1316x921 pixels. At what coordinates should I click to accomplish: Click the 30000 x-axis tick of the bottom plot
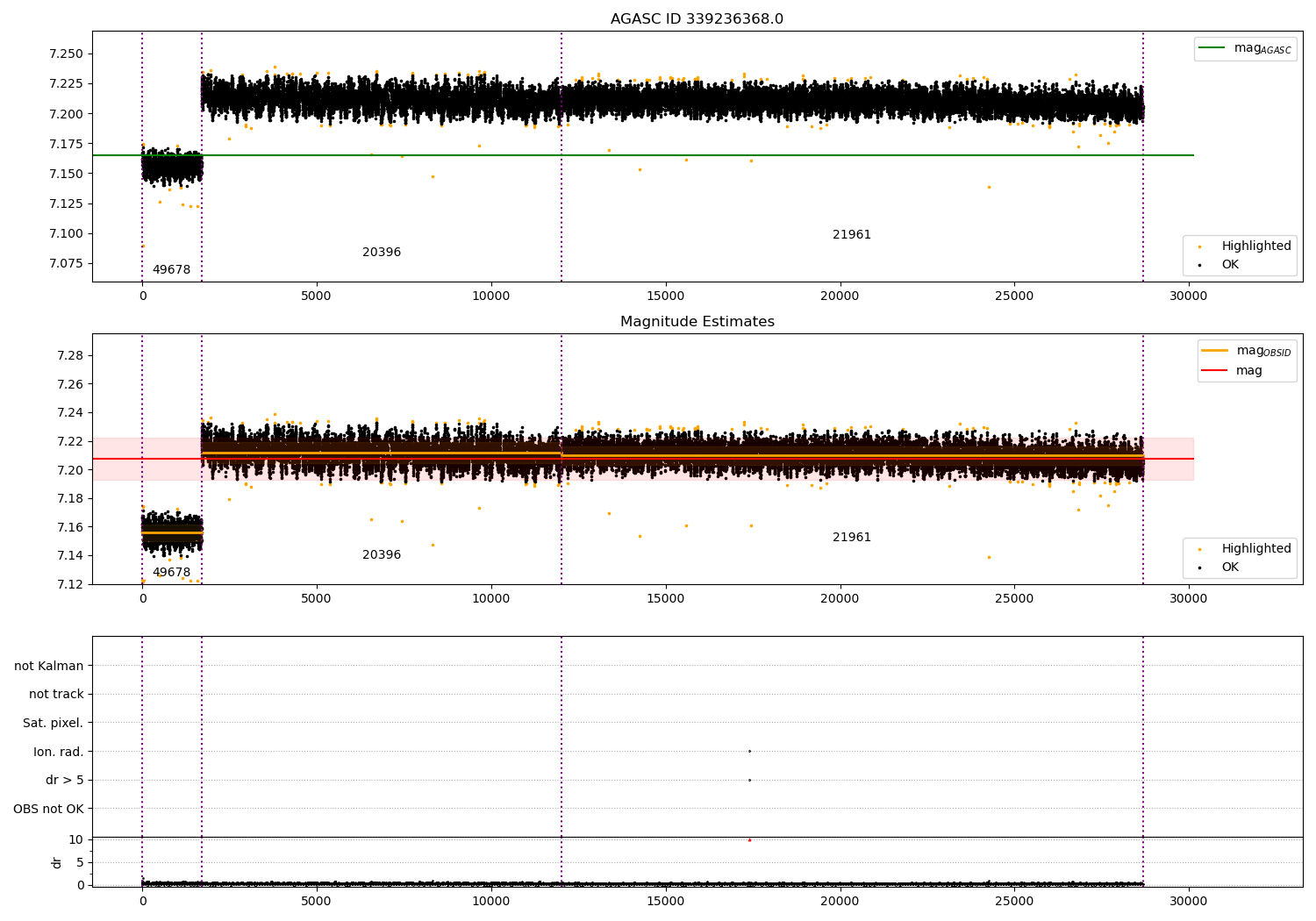pyautogui.click(x=1188, y=900)
